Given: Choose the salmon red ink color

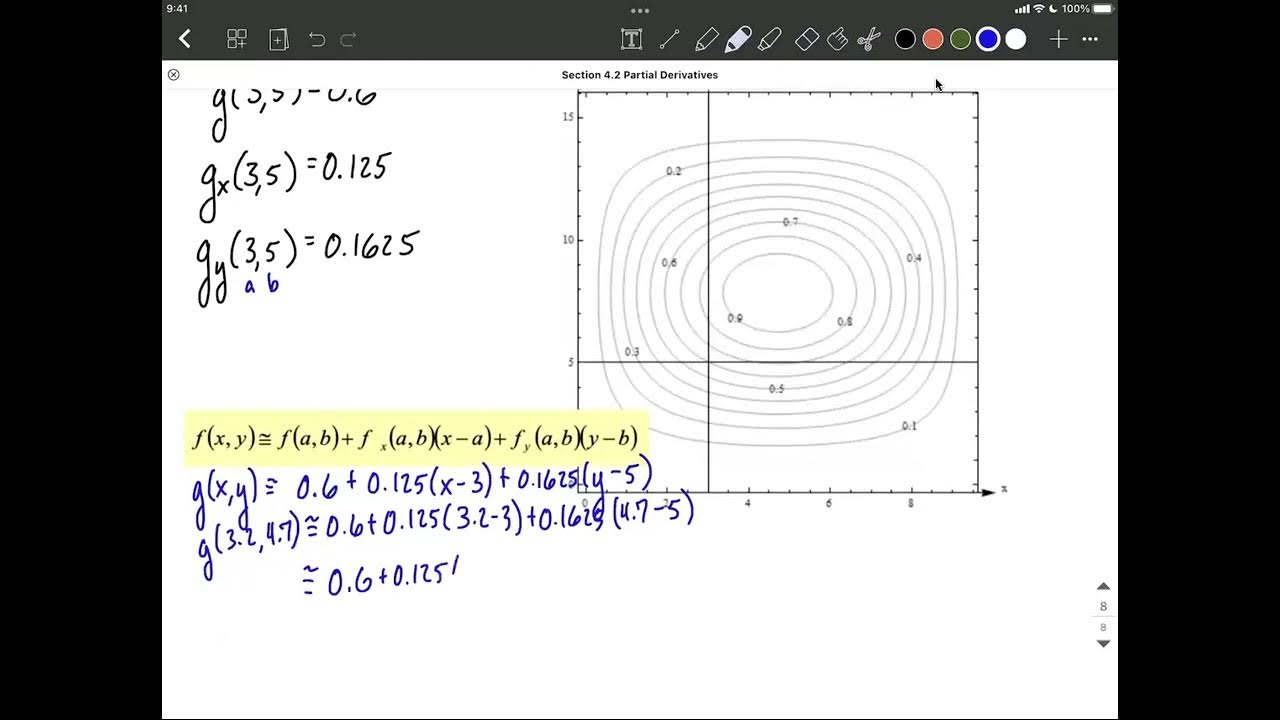Looking at the screenshot, I should click(933, 39).
